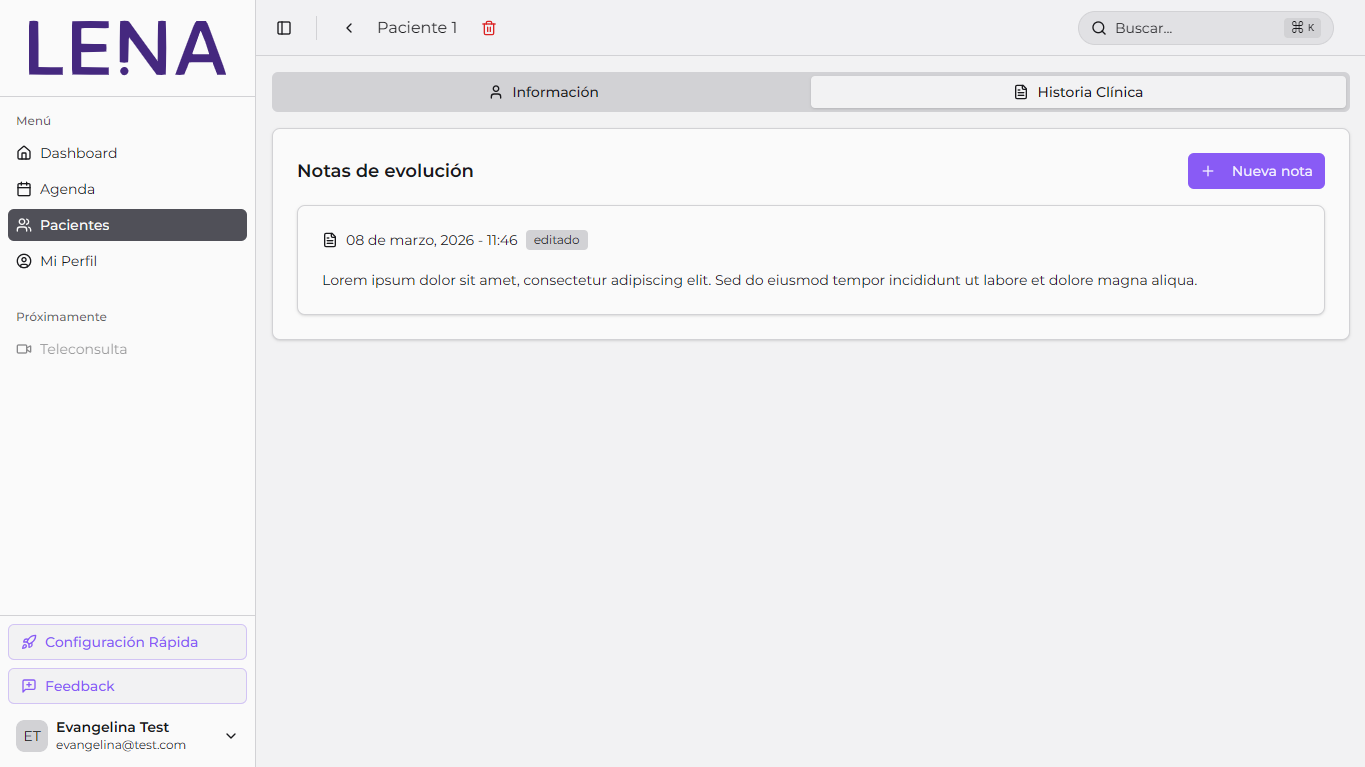Focus the Buscar search field
Viewport: 1365px width, 767px height.
pyautogui.click(x=1205, y=28)
